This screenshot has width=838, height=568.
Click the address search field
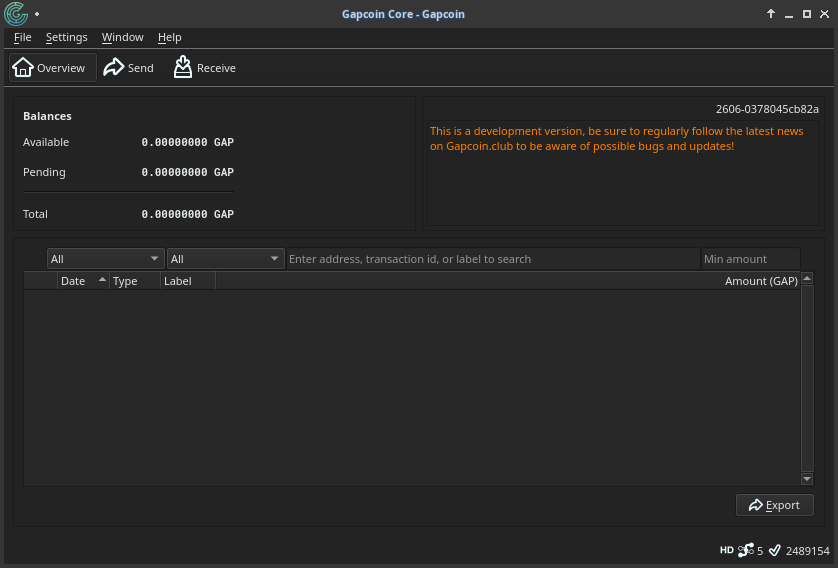[x=493, y=259]
